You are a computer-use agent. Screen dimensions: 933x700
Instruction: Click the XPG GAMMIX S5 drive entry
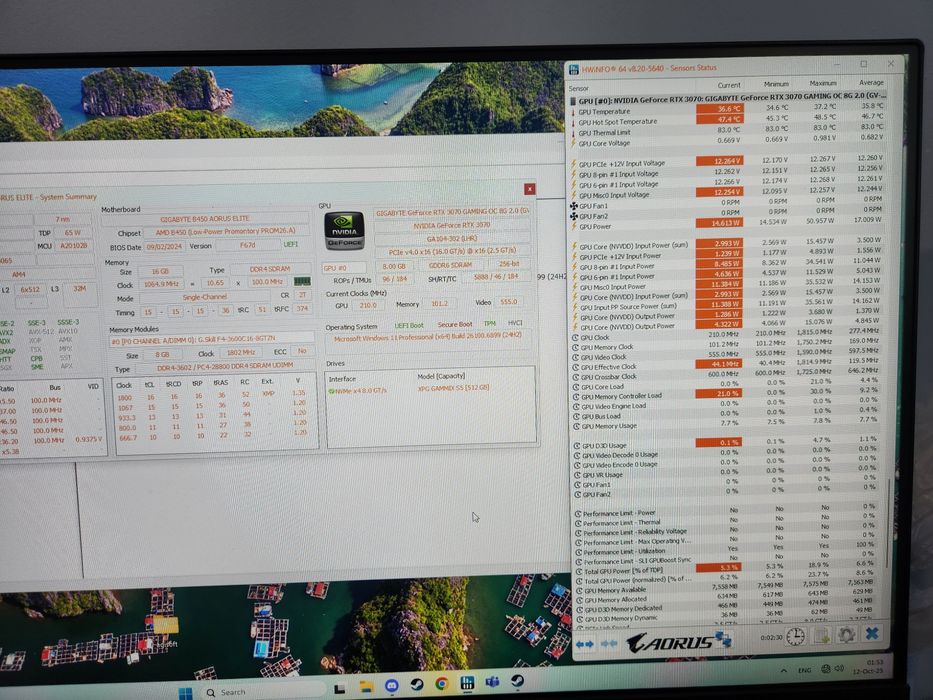pyautogui.click(x=453, y=388)
